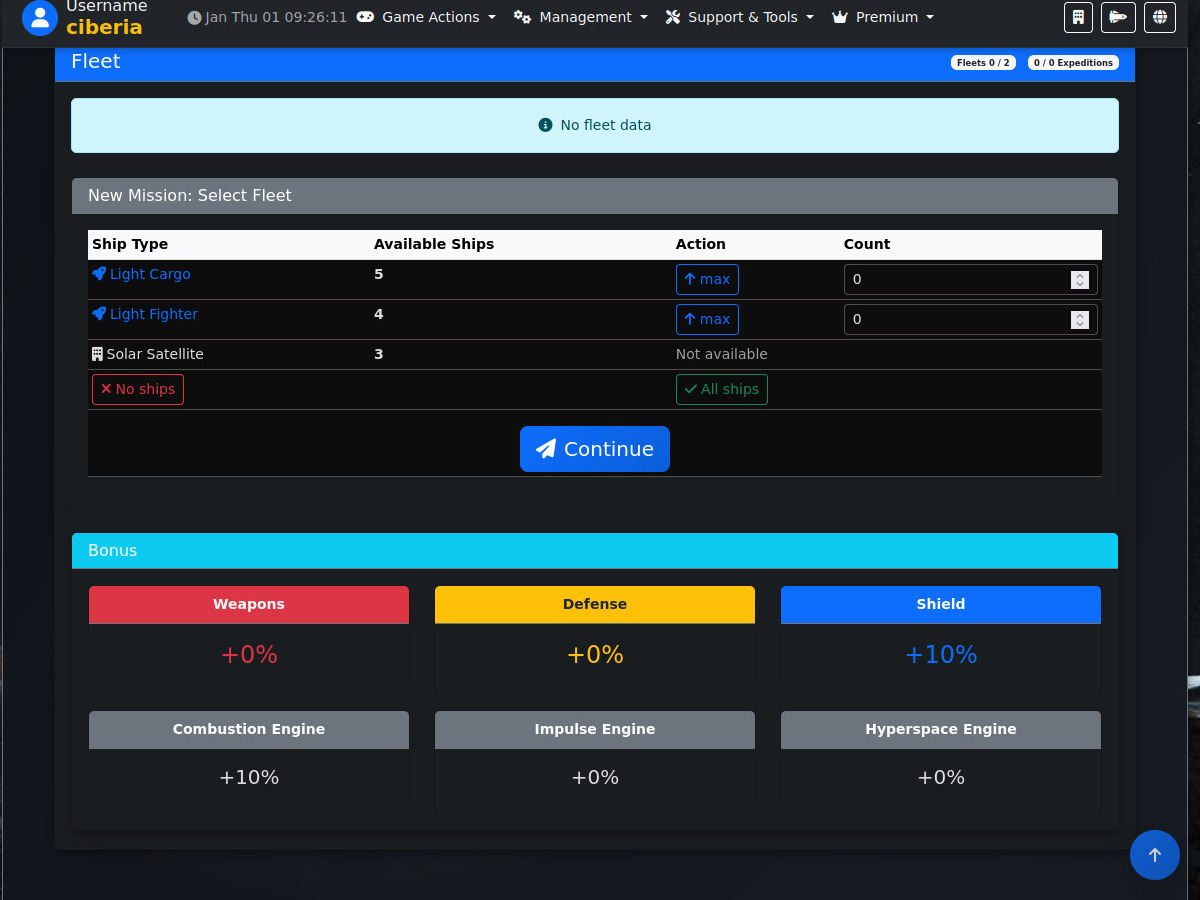Open the Light Fighter ship link

pyautogui.click(x=154, y=314)
